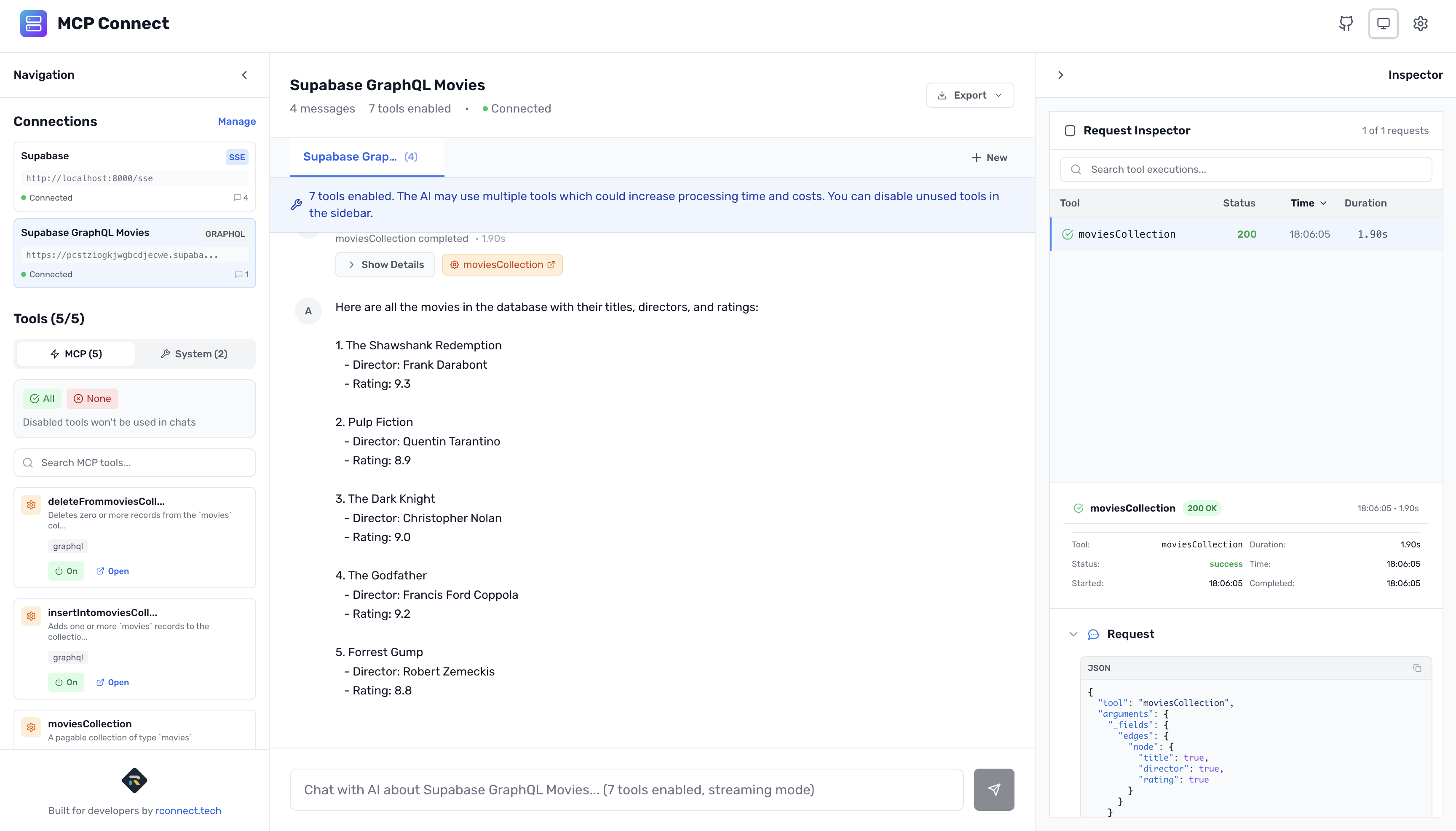Expand Show Details for moviesCollection

pyautogui.click(x=385, y=264)
